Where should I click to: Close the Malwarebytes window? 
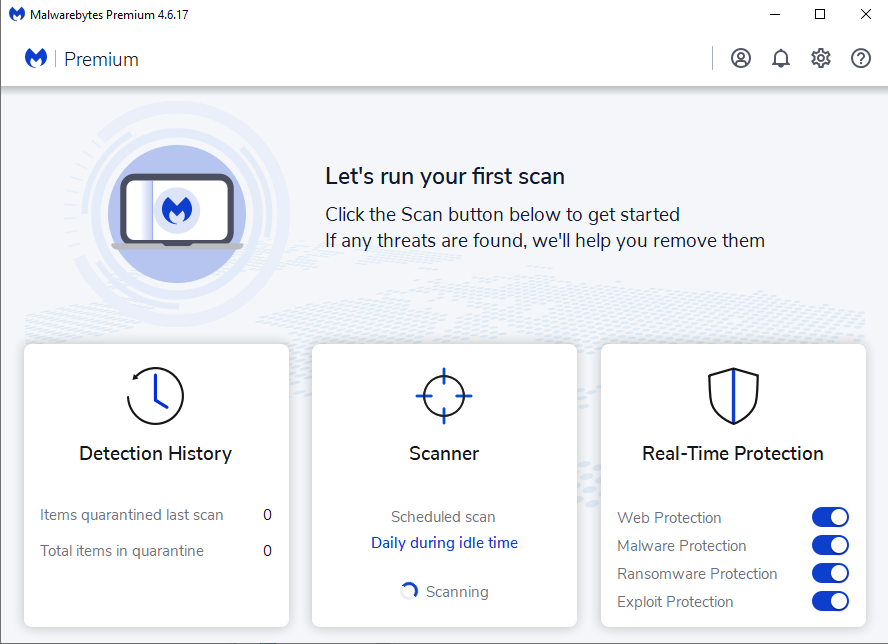coord(865,14)
